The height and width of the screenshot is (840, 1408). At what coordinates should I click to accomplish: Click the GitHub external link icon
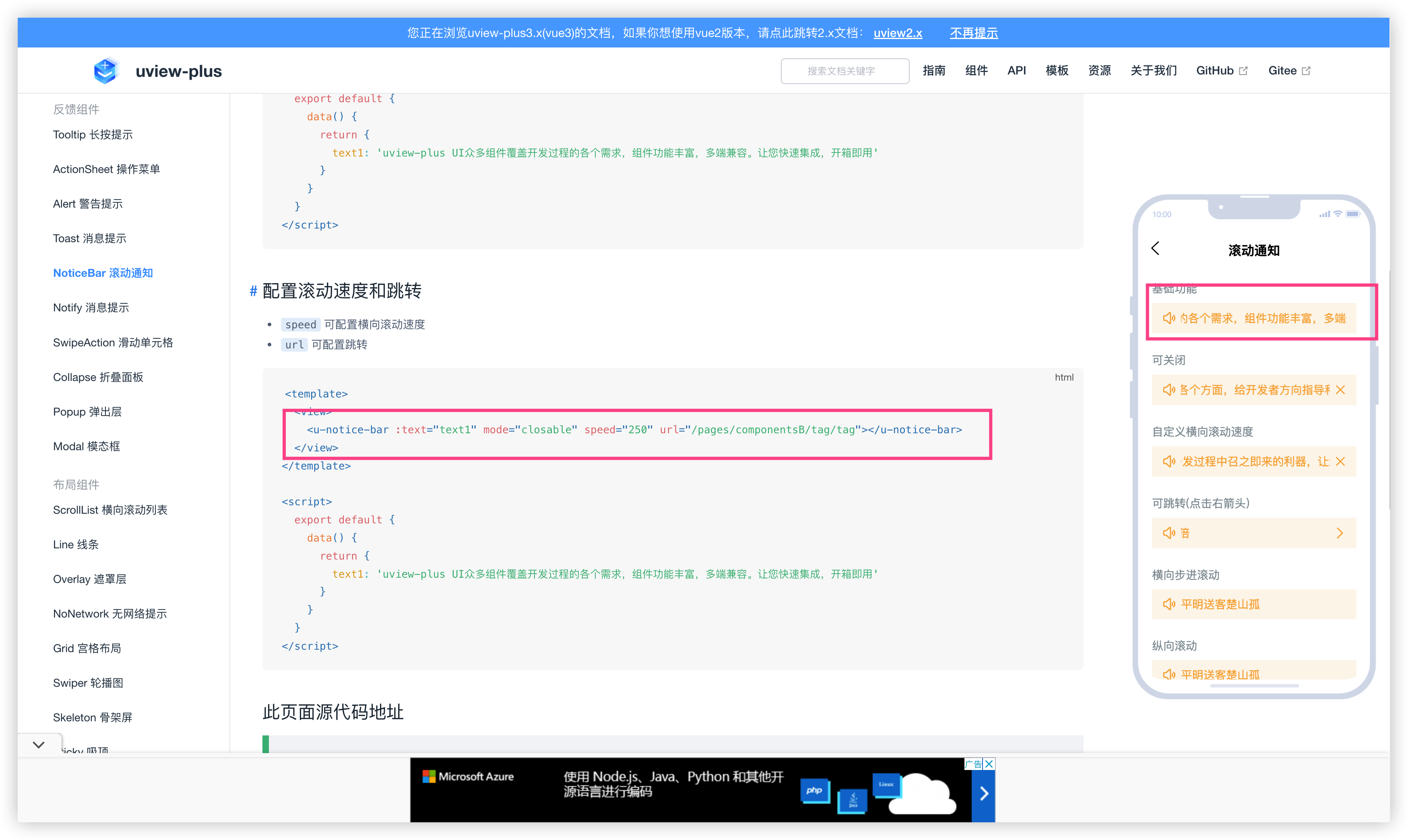(1244, 71)
